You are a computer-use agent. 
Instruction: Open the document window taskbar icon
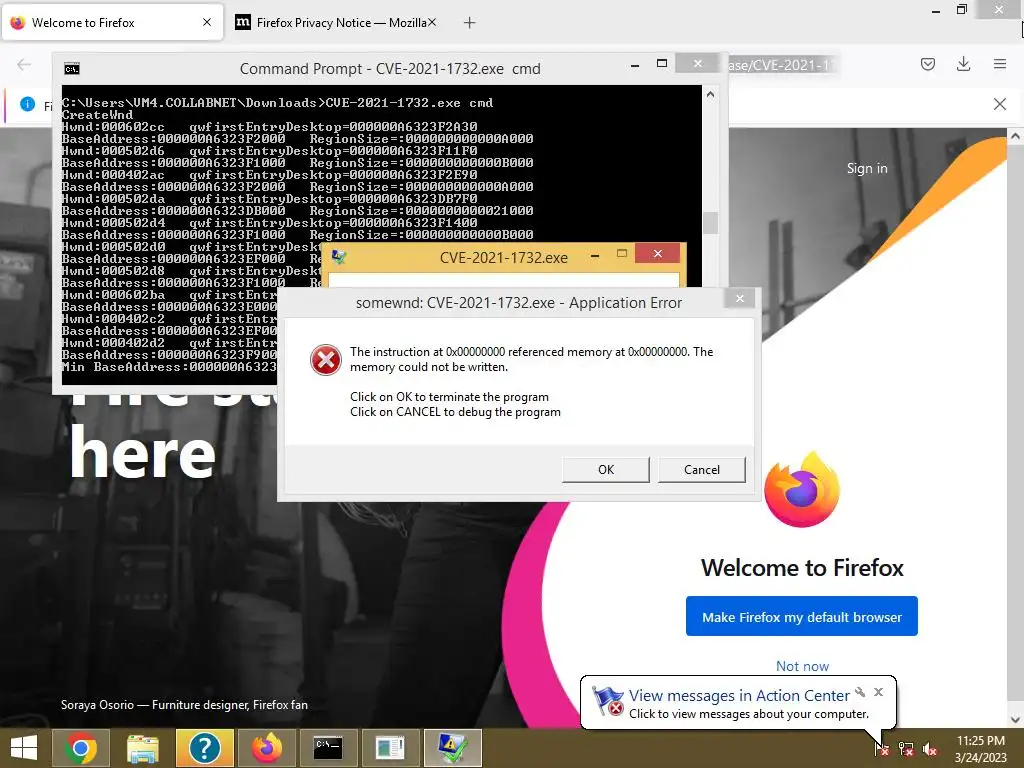(x=391, y=748)
